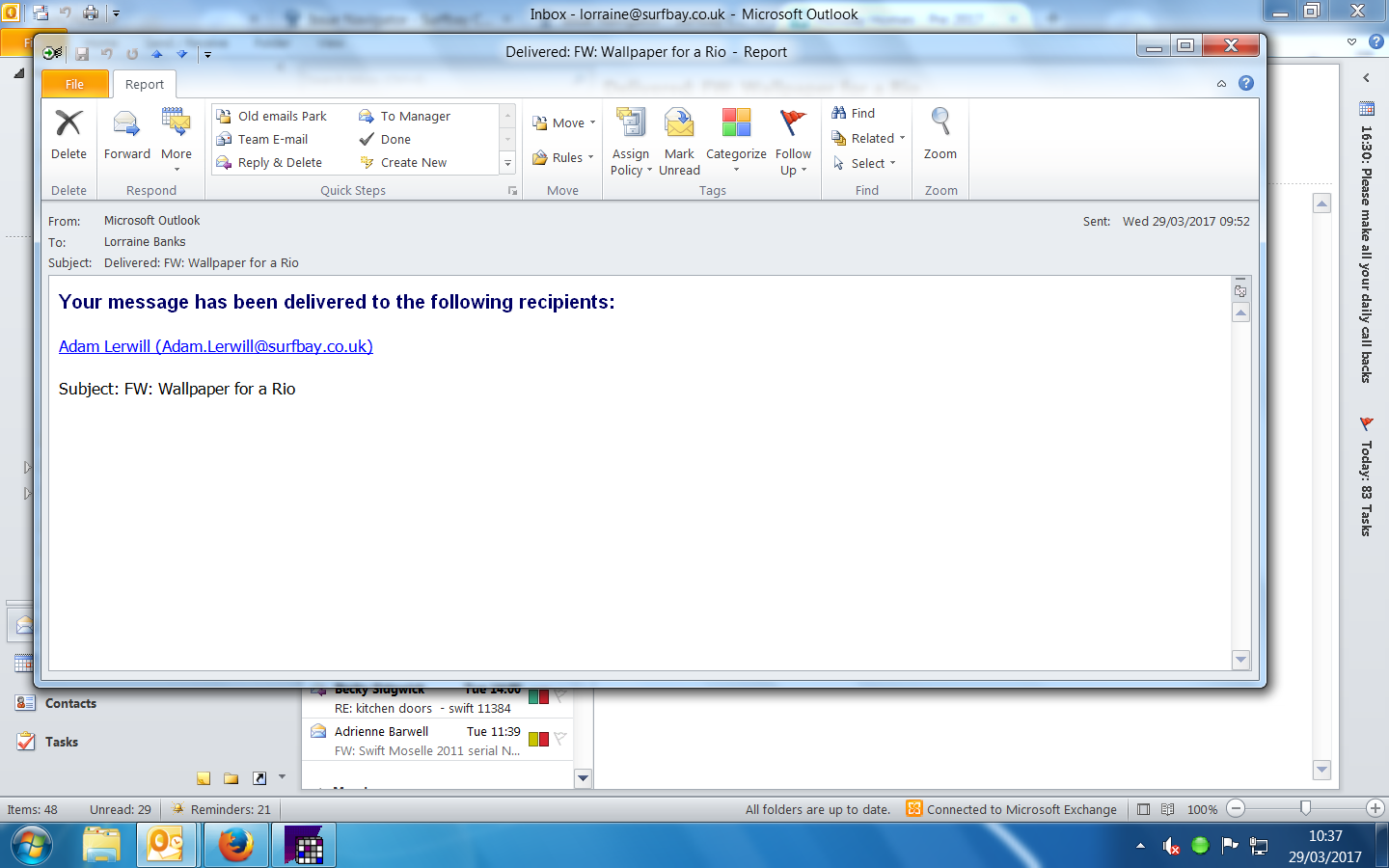Show hidden system tray icons
This screenshot has height=868, width=1389.
[1140, 846]
